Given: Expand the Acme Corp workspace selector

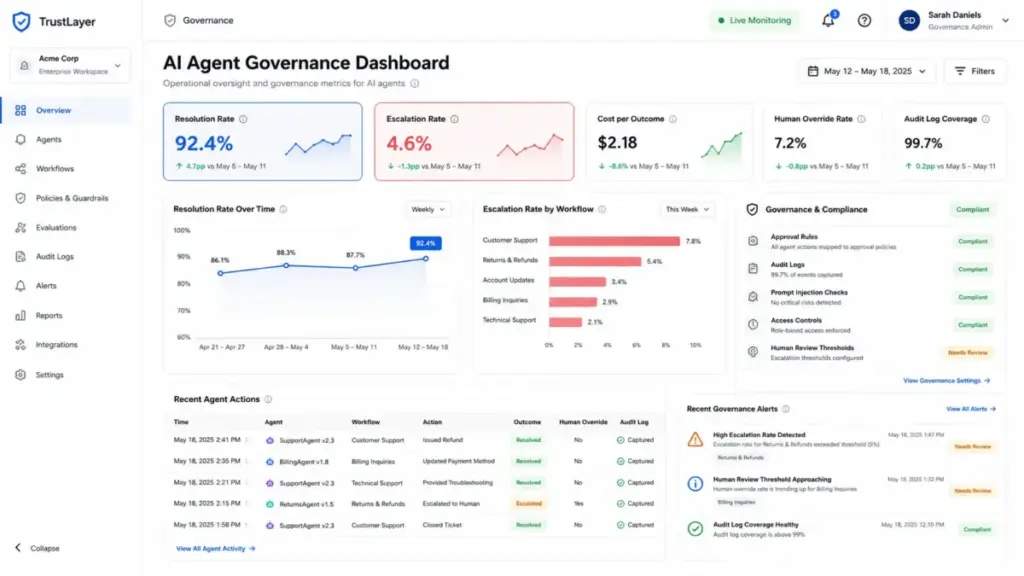Looking at the screenshot, I should 71,65.
